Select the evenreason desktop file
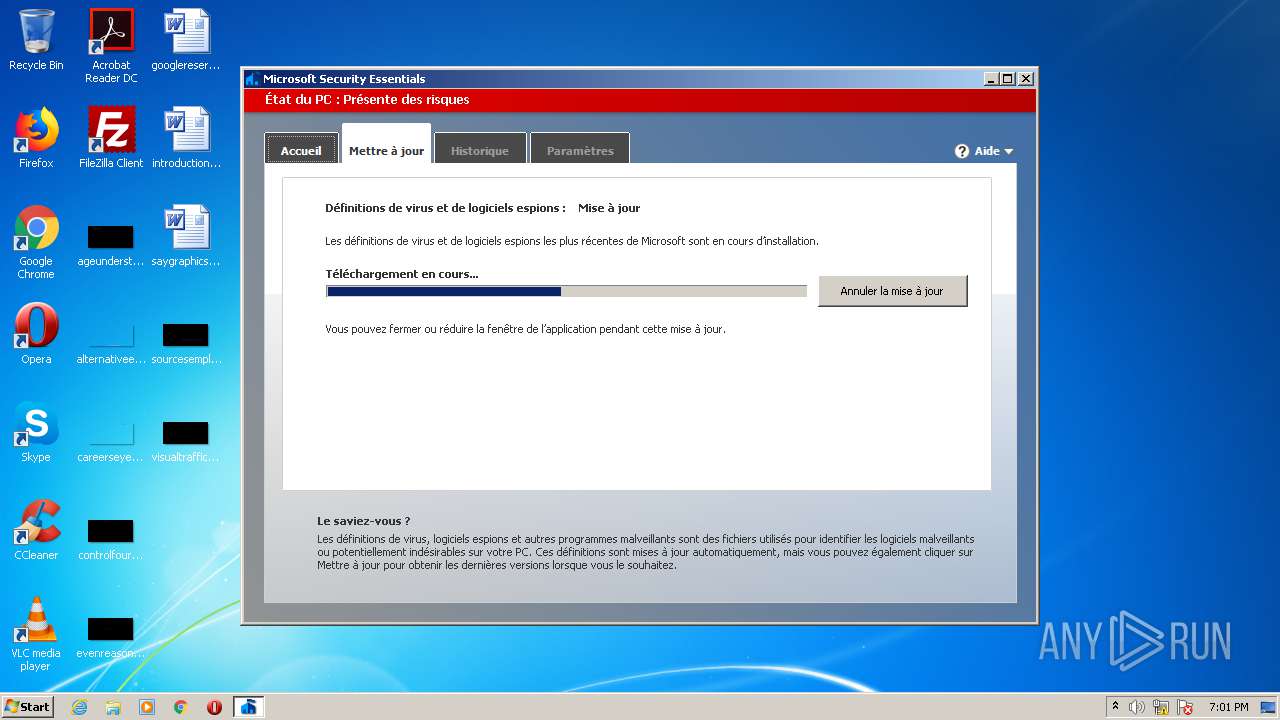Viewport: 1280px width, 720px height. [x=111, y=638]
